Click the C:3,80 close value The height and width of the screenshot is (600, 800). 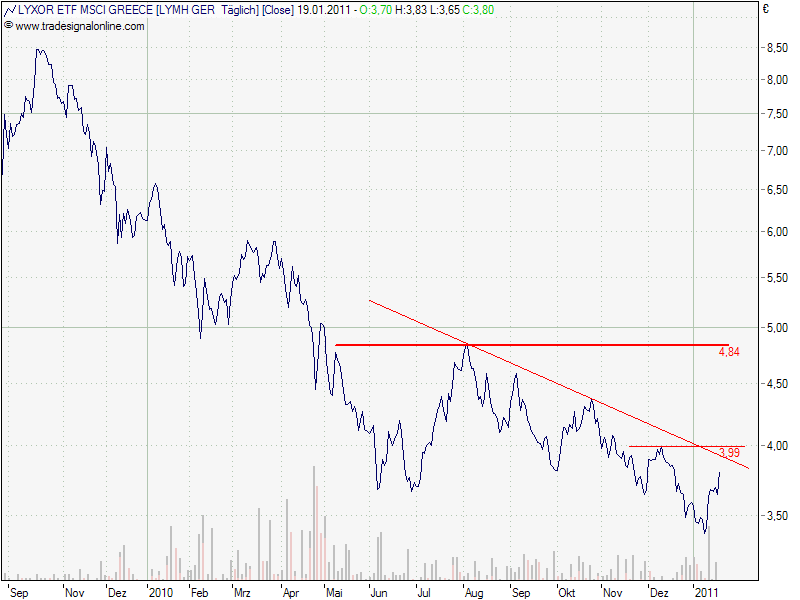pyautogui.click(x=478, y=10)
